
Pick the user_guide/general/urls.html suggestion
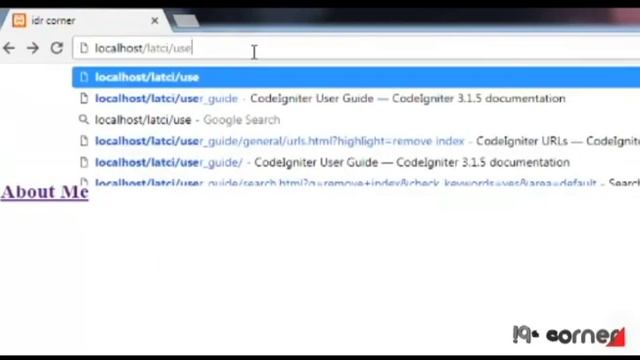click(356, 141)
